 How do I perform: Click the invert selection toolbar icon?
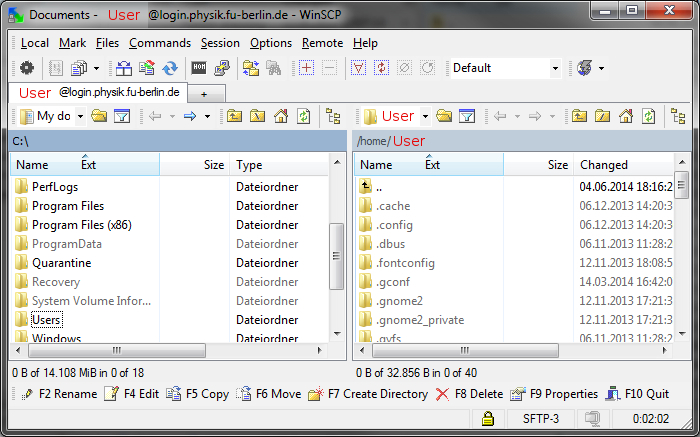(382, 68)
